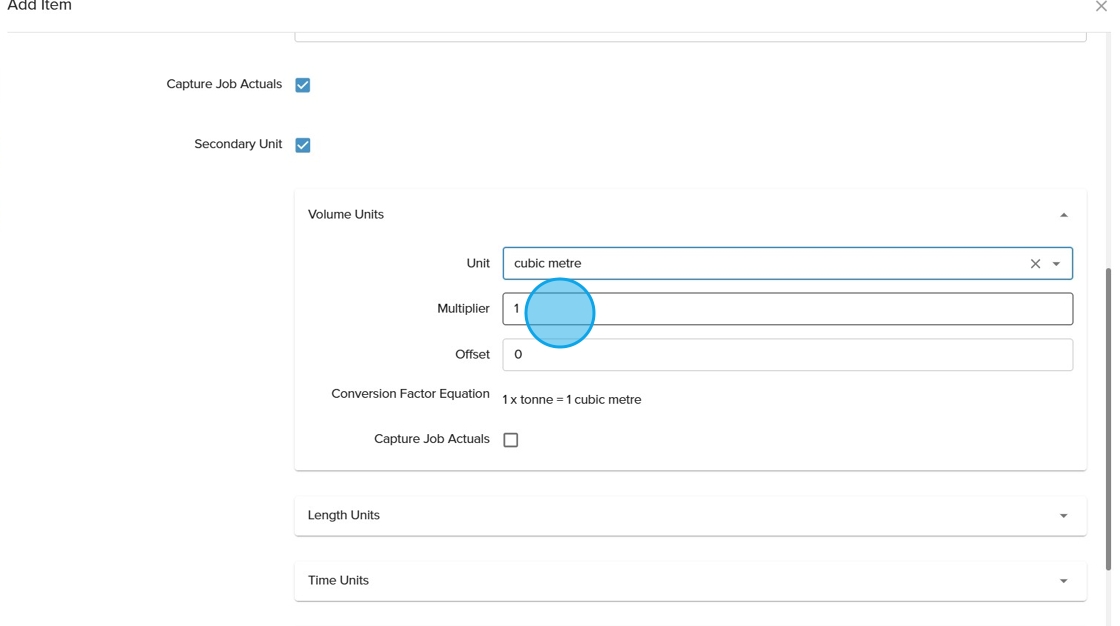This screenshot has width=1120, height=626.
Task: Expand the Length Units chevron
Action: (x=1063, y=516)
